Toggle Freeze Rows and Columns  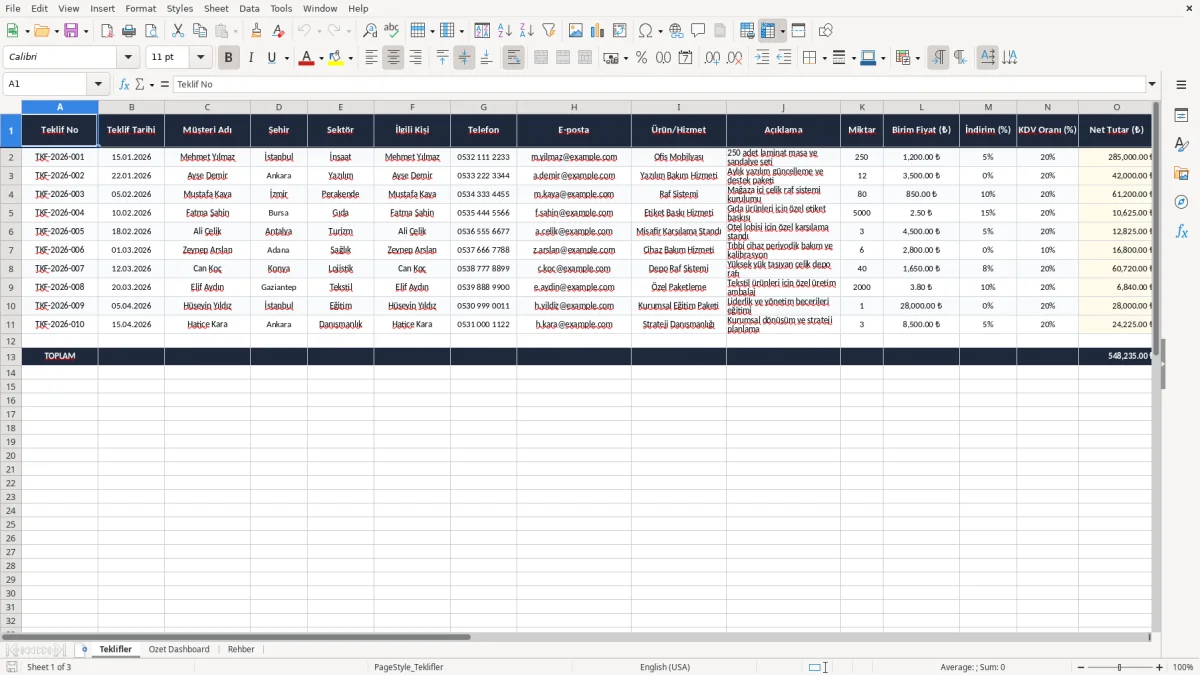coord(768,31)
